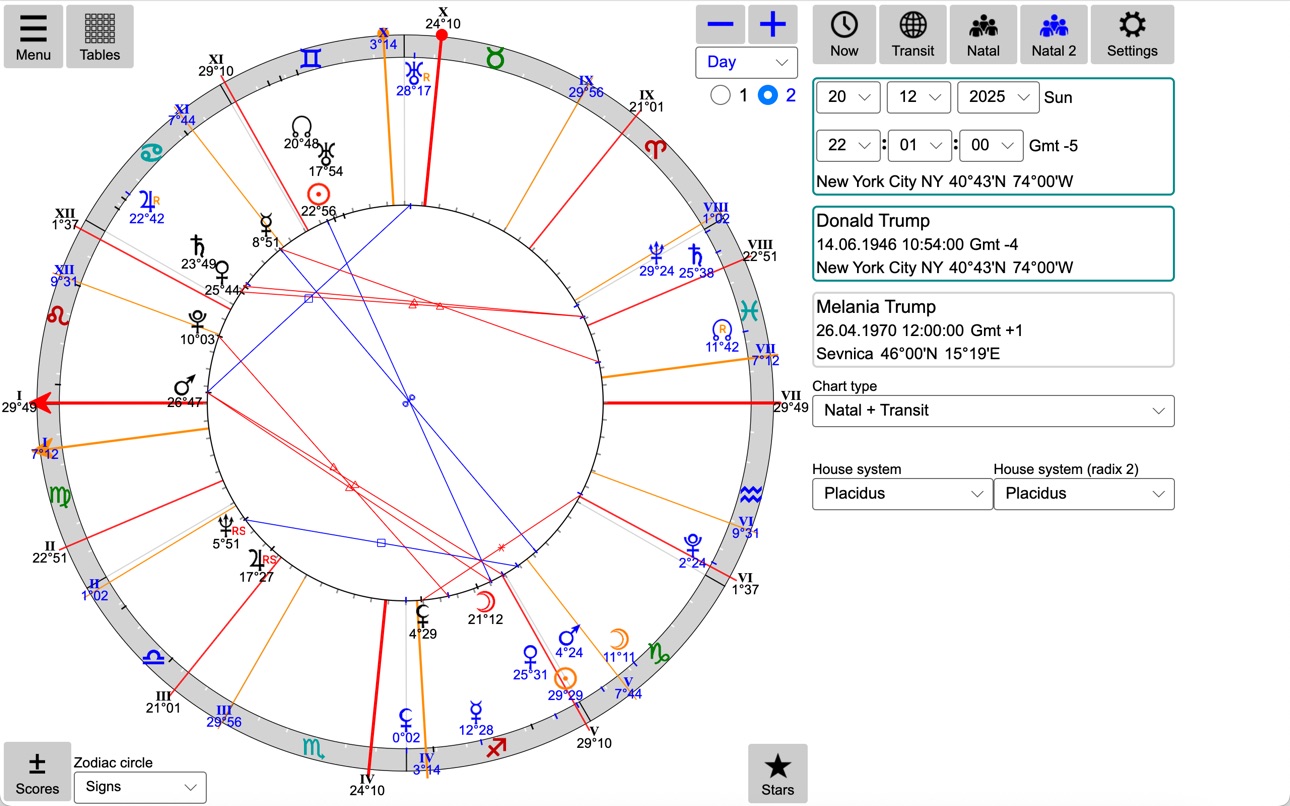
Task: Open the seconds dropdown showing 00
Action: tap(991, 145)
